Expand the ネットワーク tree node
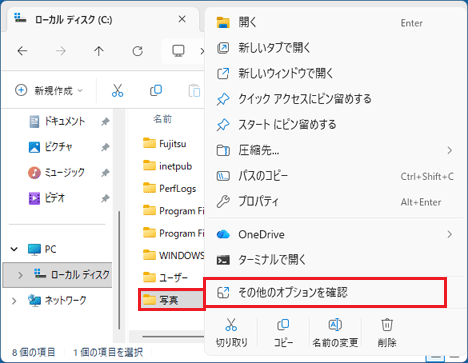 pyautogui.click(x=14, y=301)
